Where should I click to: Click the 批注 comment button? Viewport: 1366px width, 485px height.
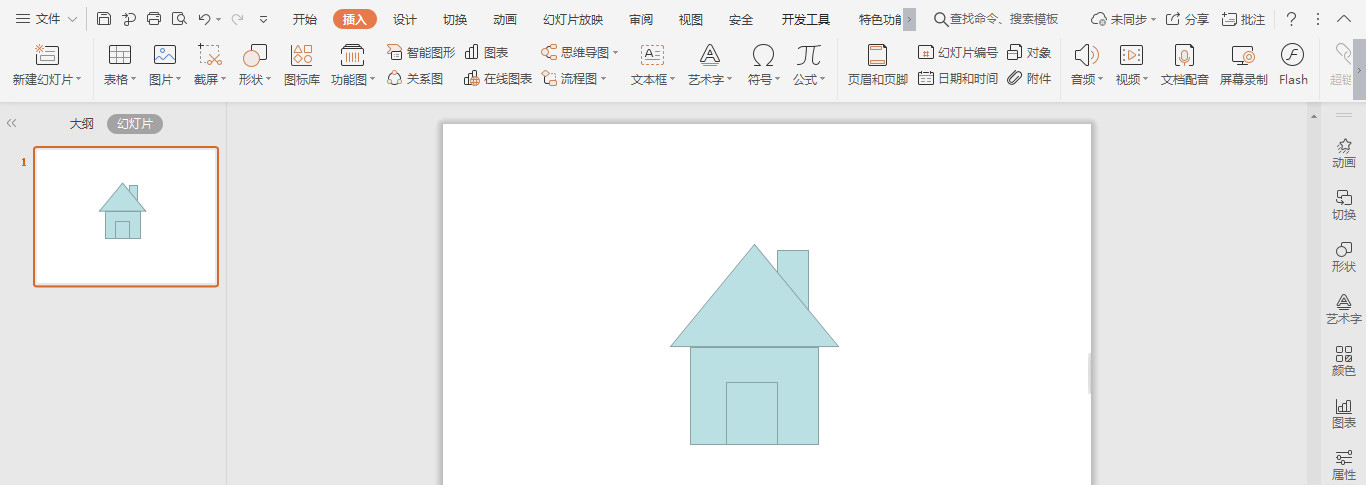coord(1244,19)
